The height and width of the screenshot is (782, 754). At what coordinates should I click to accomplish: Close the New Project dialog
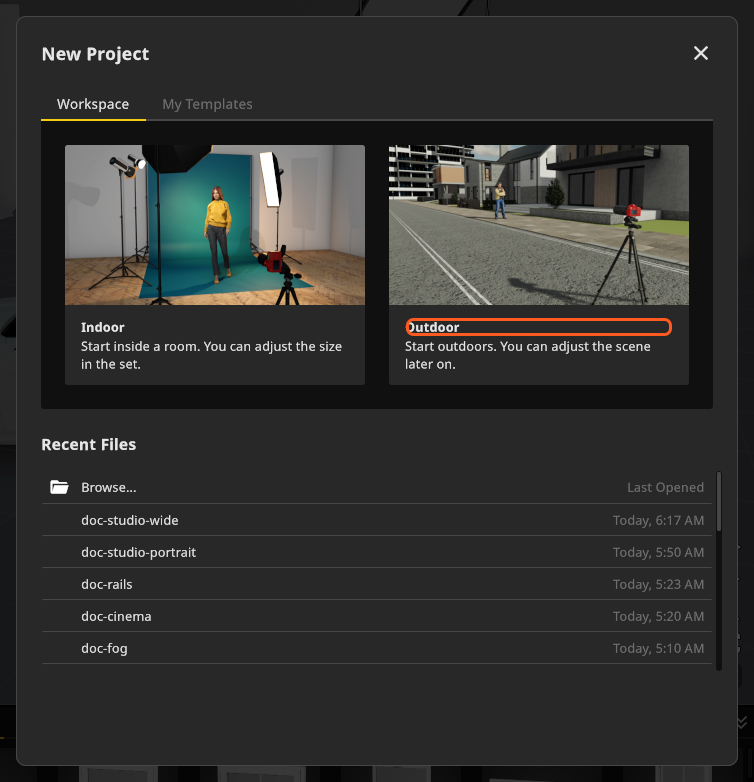click(x=701, y=53)
